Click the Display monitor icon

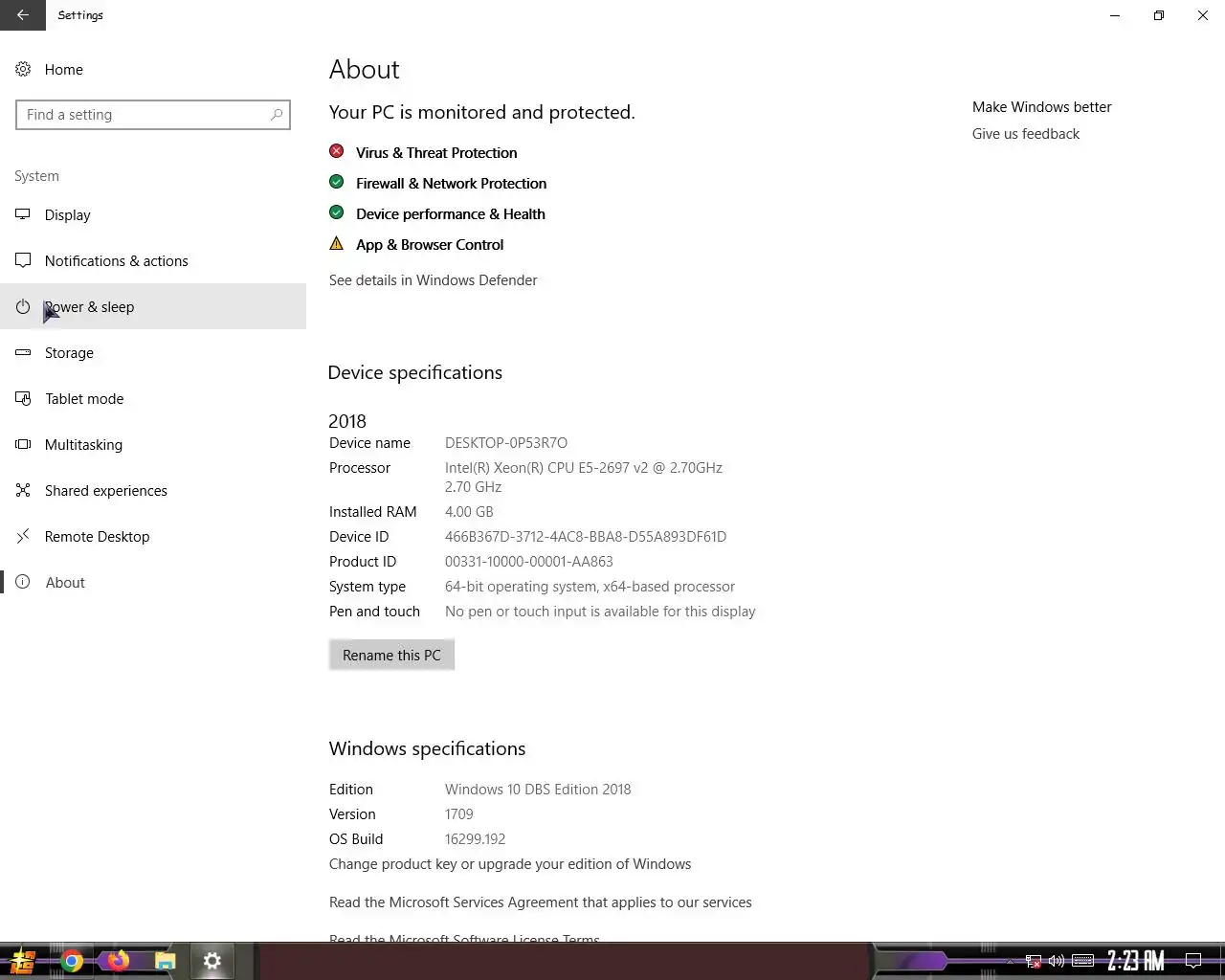23,215
